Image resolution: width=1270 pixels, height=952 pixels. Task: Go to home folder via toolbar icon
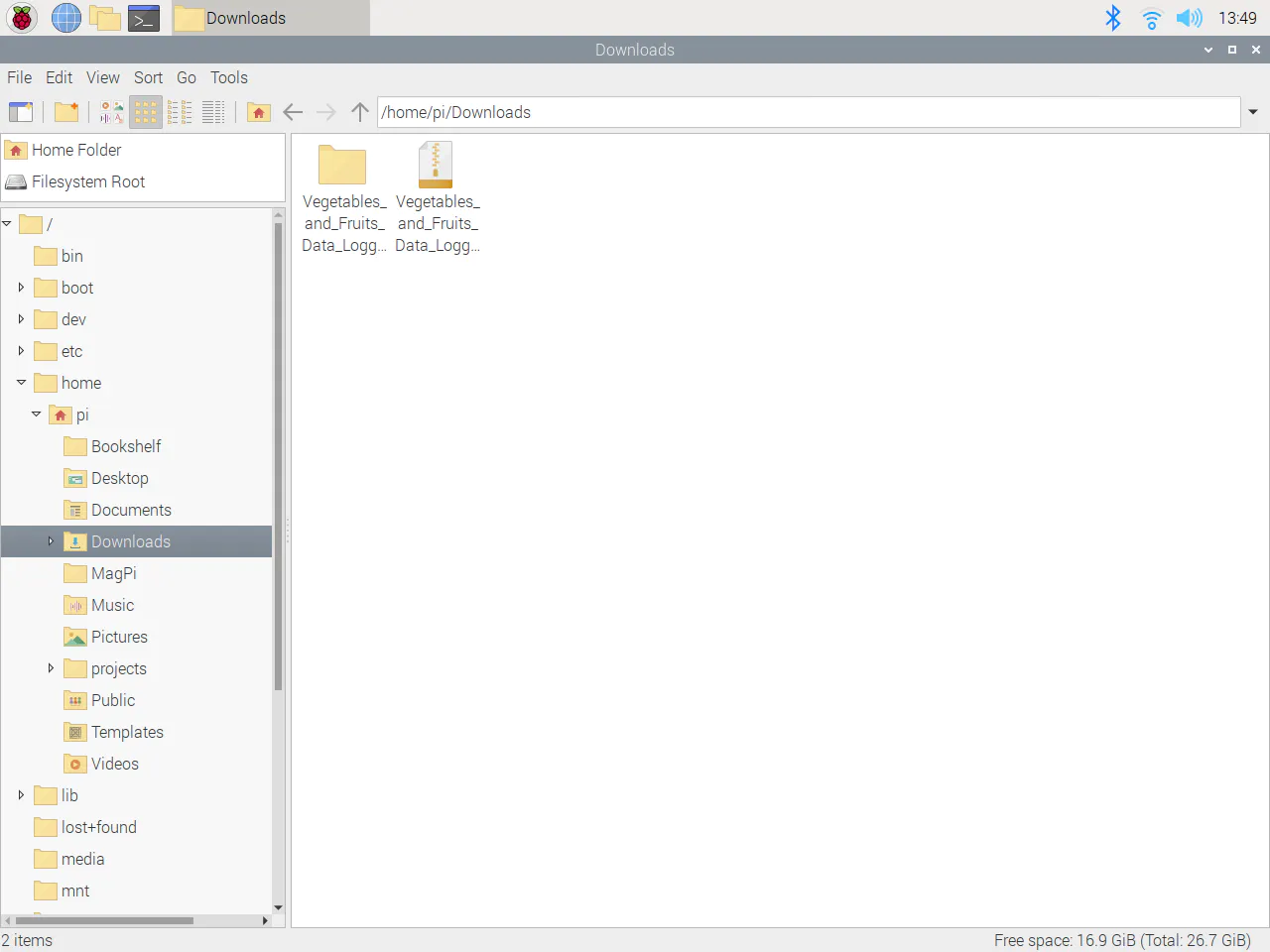point(259,112)
